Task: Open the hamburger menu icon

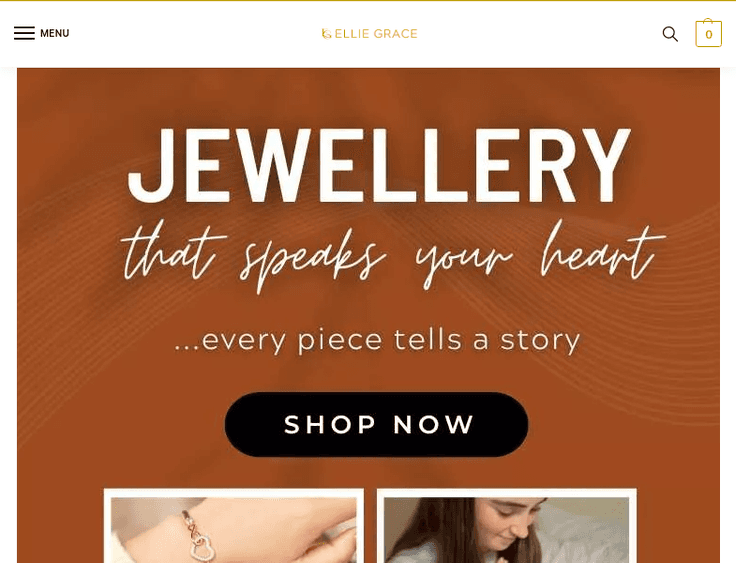Action: click(24, 33)
